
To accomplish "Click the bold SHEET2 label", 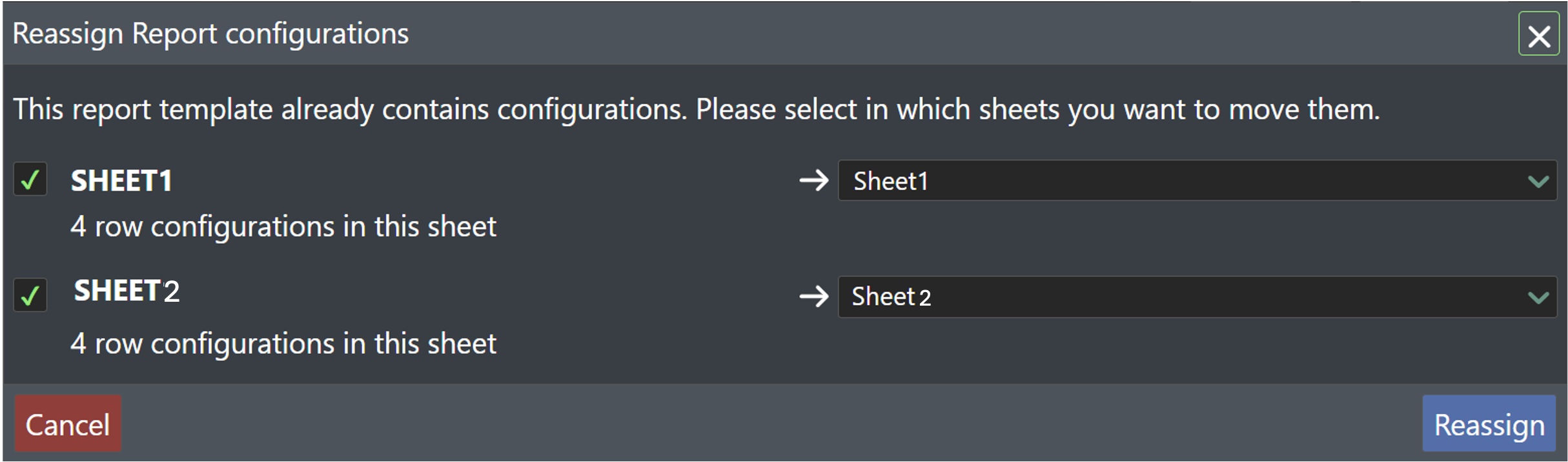I will (127, 291).
